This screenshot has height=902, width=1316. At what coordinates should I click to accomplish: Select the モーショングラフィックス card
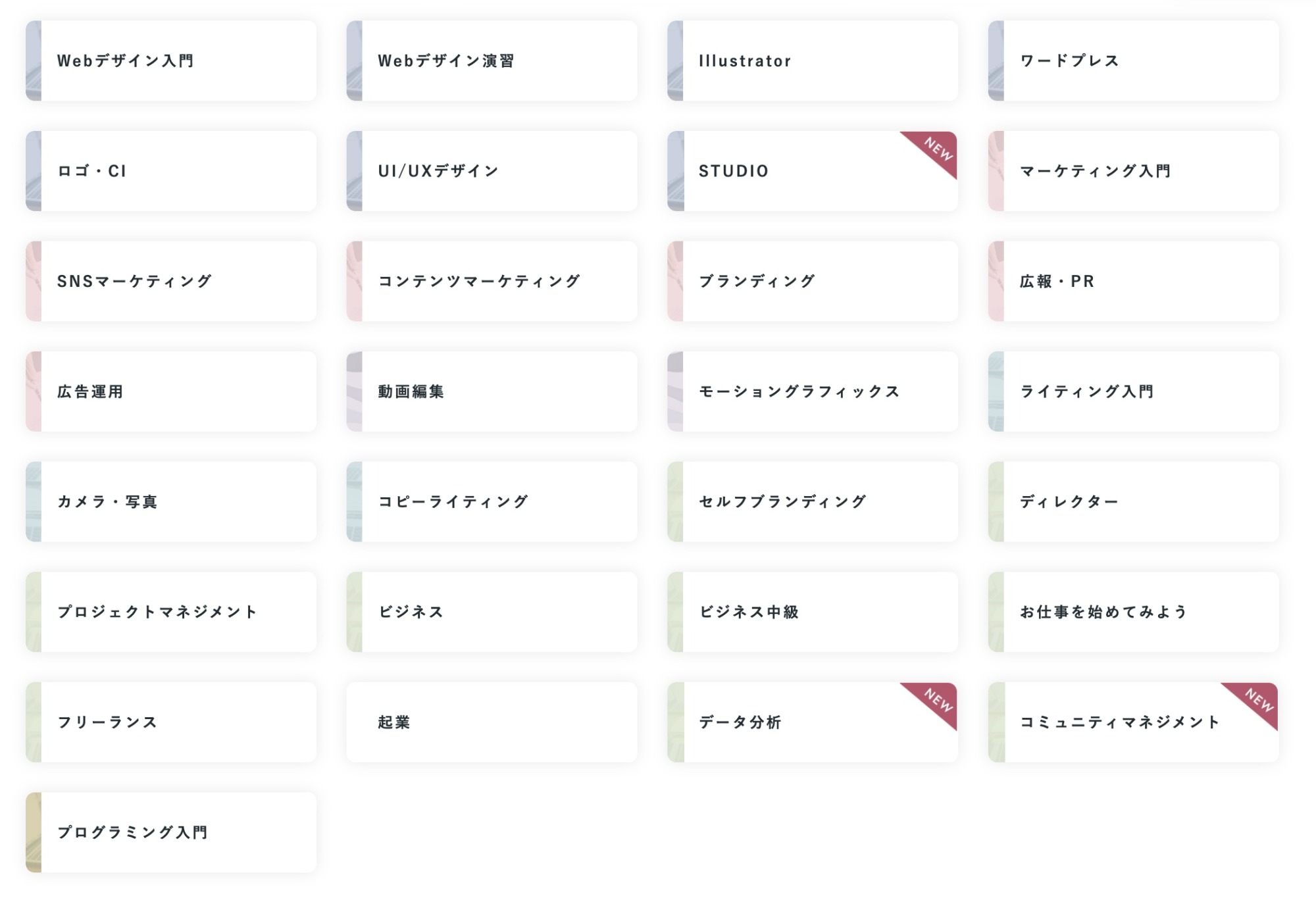813,391
